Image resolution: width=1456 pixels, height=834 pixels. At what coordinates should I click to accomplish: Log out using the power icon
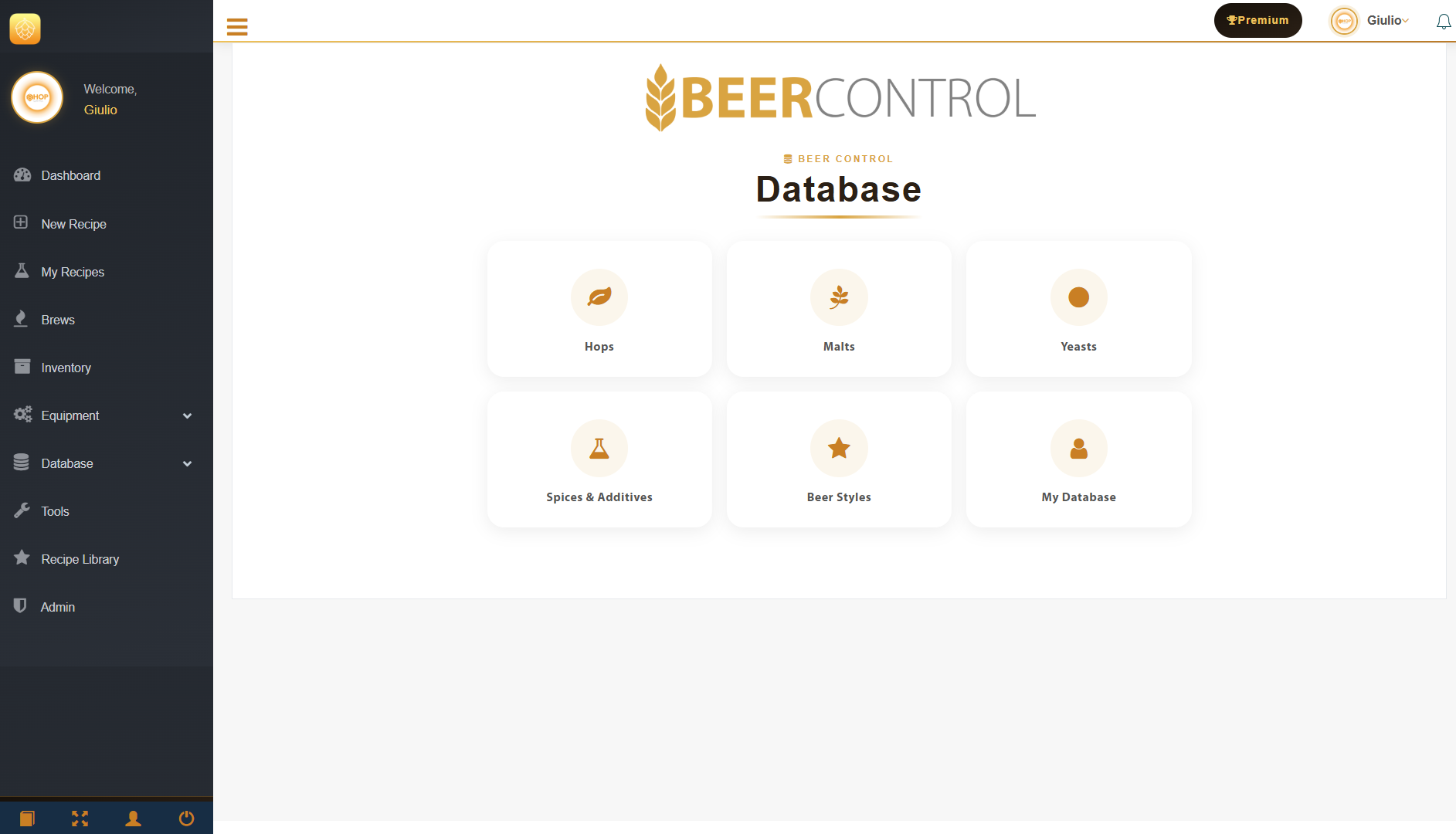coord(186,818)
